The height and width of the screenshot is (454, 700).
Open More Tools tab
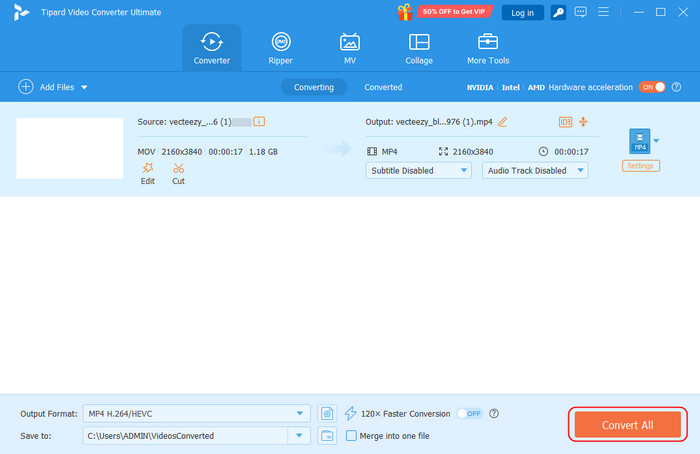(x=488, y=48)
